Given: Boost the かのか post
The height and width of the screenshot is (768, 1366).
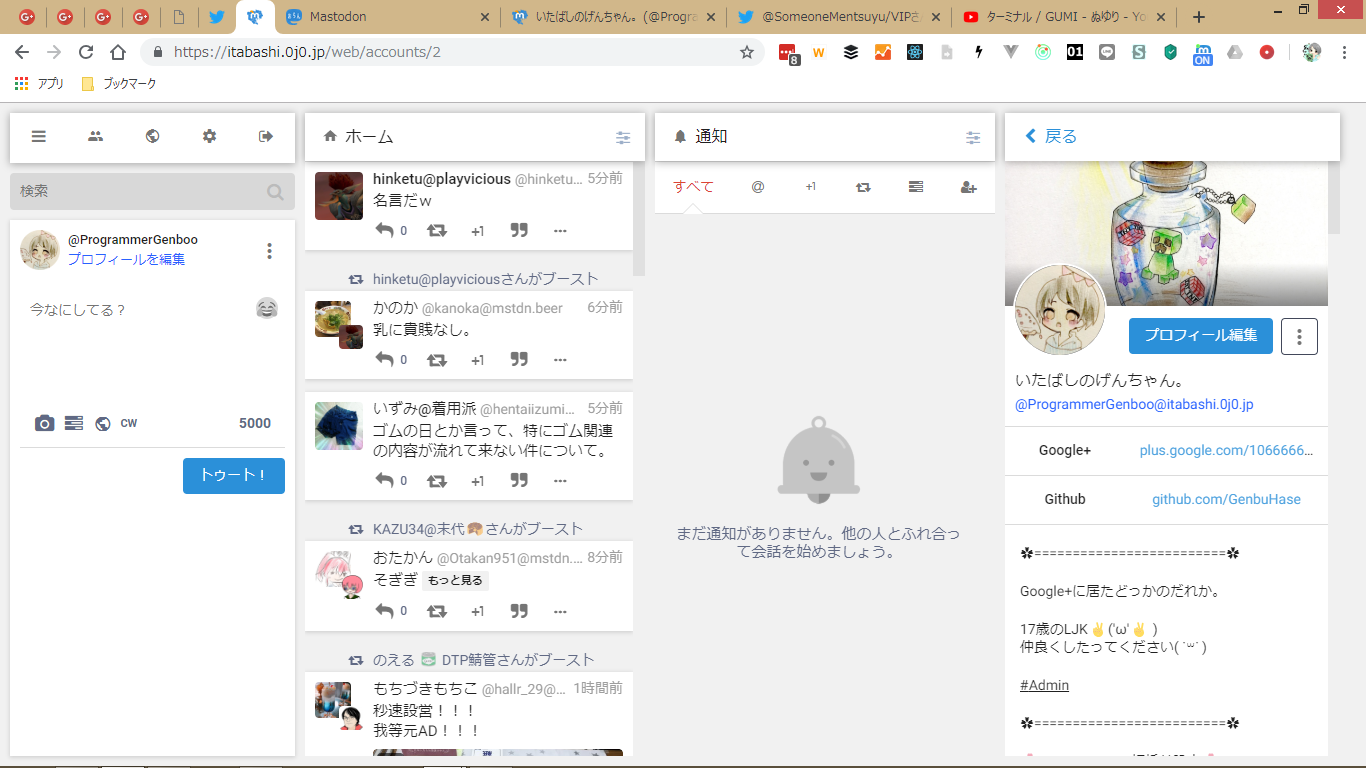Looking at the screenshot, I should click(437, 360).
